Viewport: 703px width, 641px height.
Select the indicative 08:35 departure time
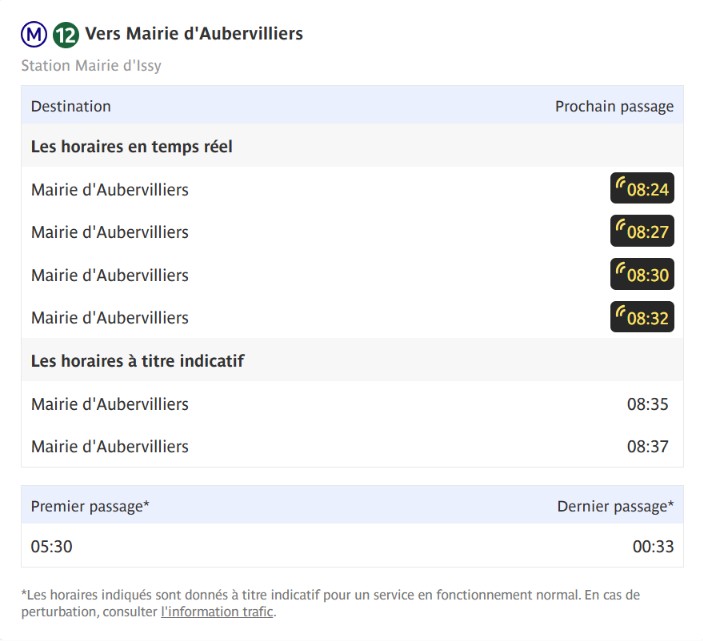(647, 404)
